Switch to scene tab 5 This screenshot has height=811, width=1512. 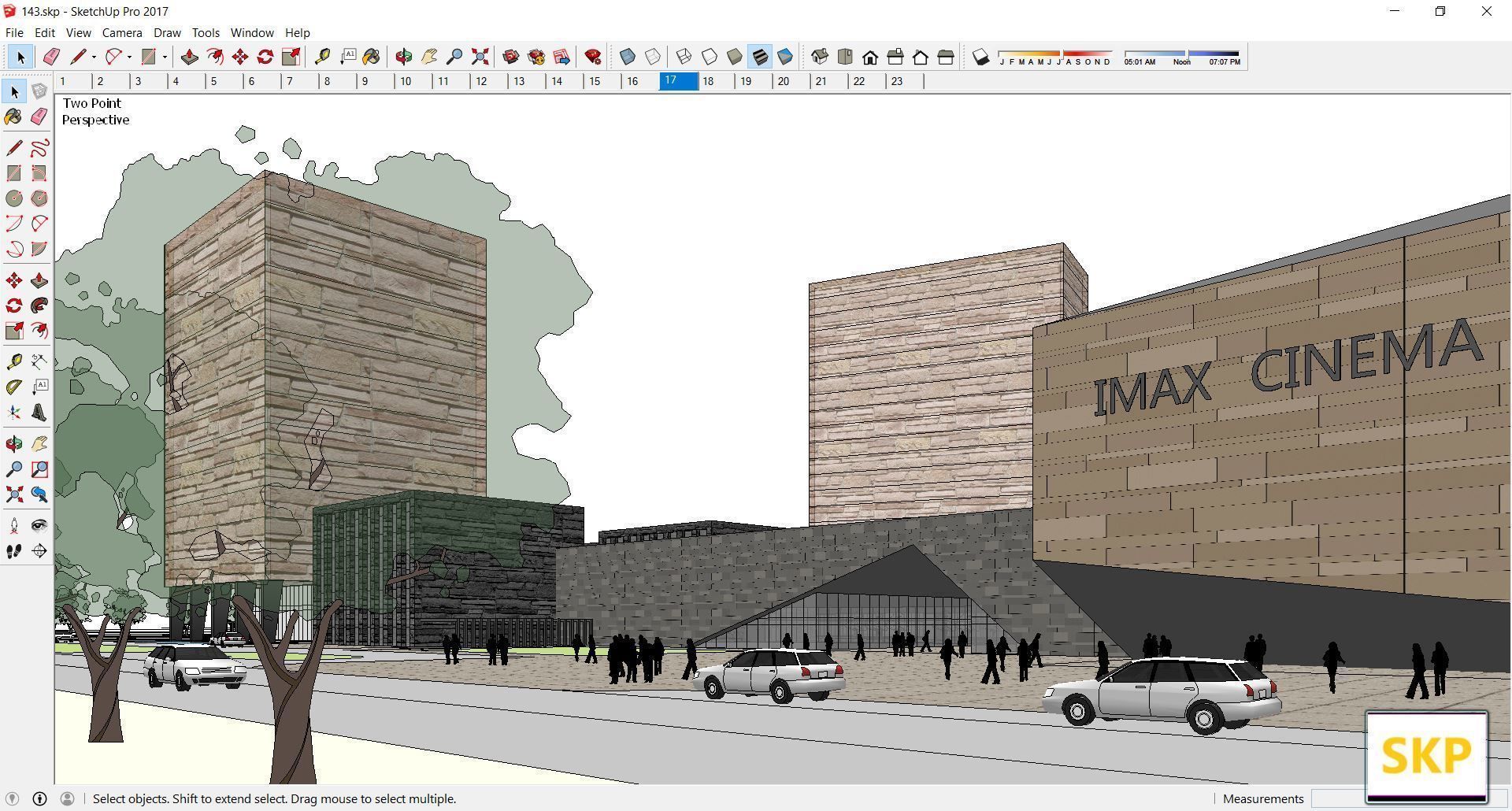click(x=224, y=81)
